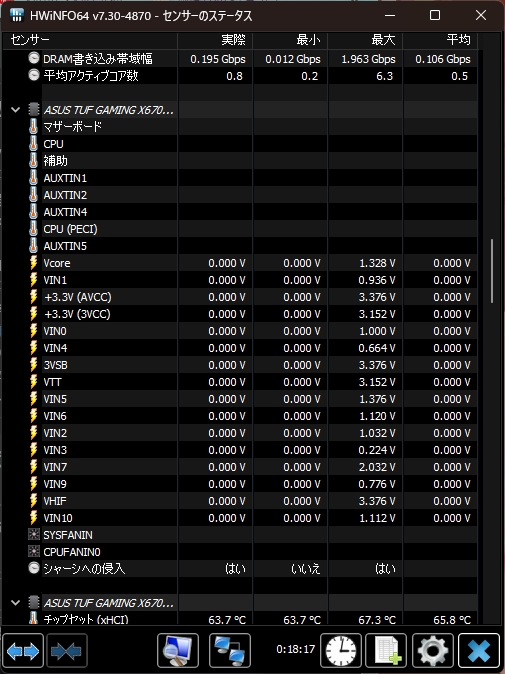Open the sensor magnifier monitor icon
Image resolution: width=505 pixels, height=674 pixels.
178,651
